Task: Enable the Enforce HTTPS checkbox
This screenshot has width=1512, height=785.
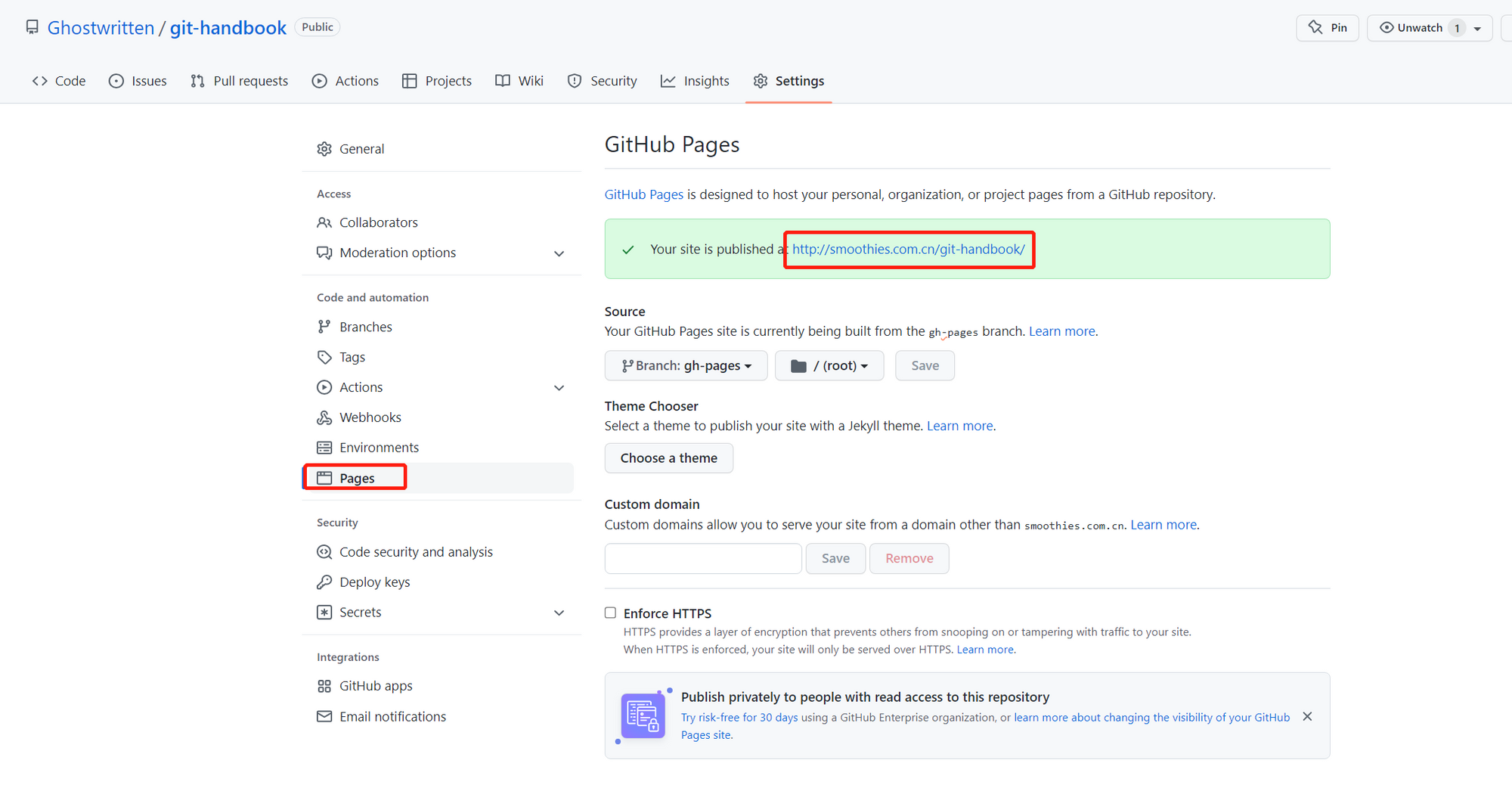Action: pos(610,613)
